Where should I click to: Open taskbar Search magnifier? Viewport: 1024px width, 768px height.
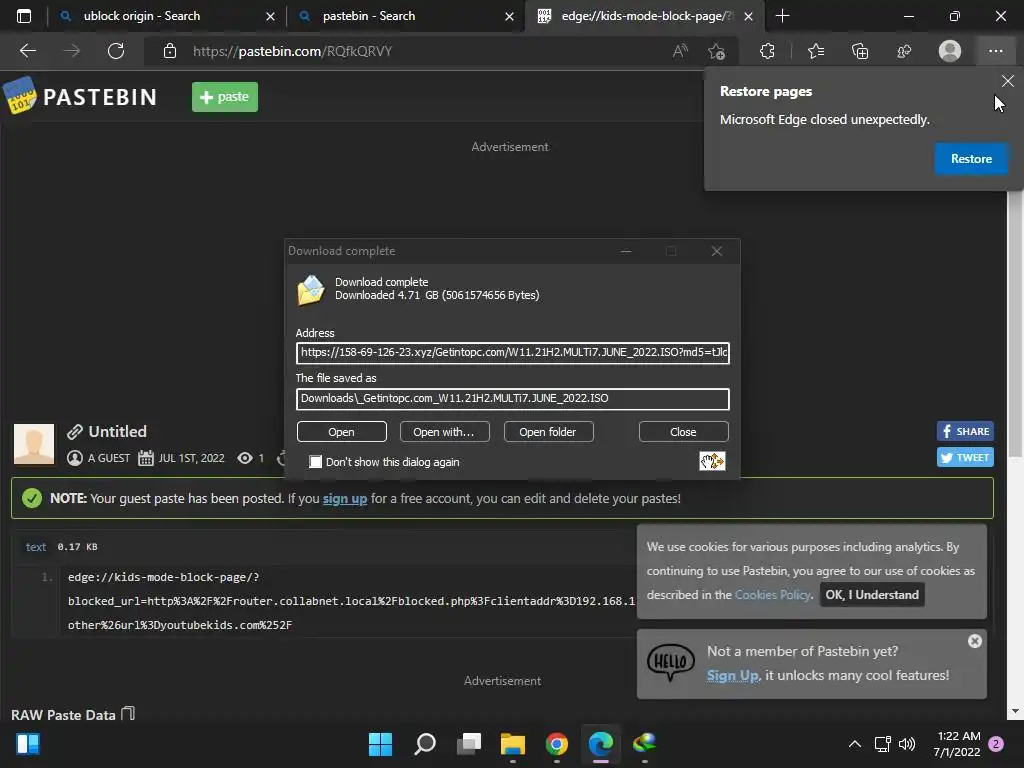pos(424,743)
